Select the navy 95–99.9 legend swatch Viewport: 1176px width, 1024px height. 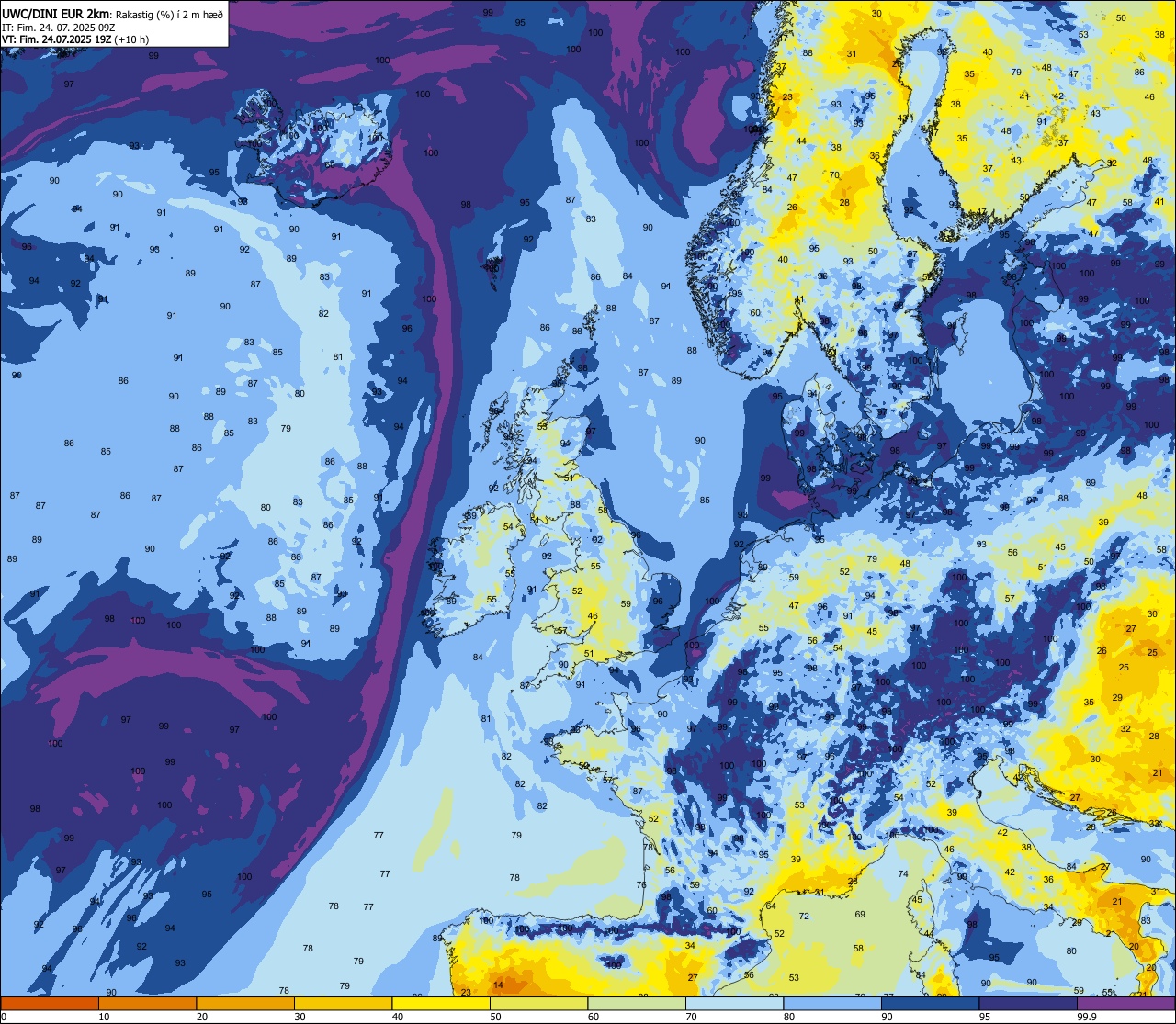tap(1028, 1003)
